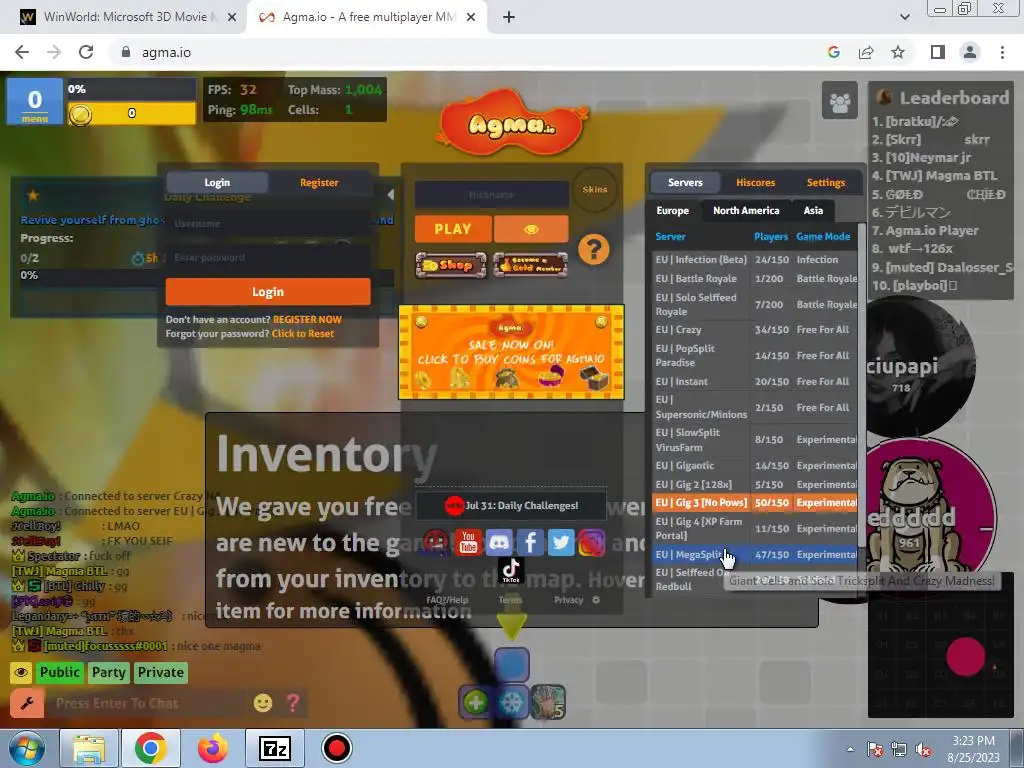Toggle the Party chat channel

click(x=108, y=673)
